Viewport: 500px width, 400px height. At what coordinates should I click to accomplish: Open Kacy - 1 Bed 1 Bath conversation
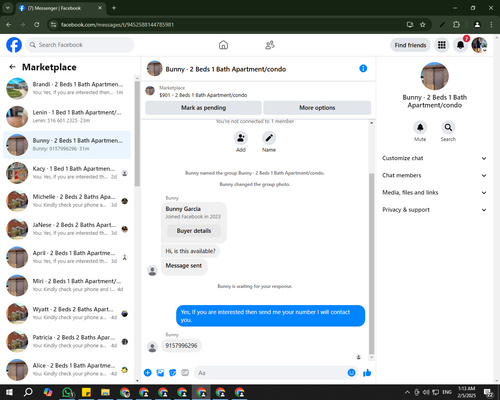[x=67, y=173]
